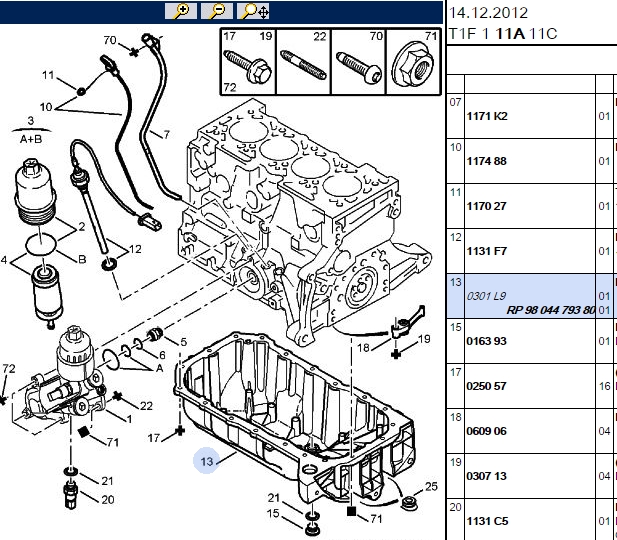Screen dimensions: 617x540
Task: Click quantity 16 in the 0250 57 row
Action: coord(604,386)
